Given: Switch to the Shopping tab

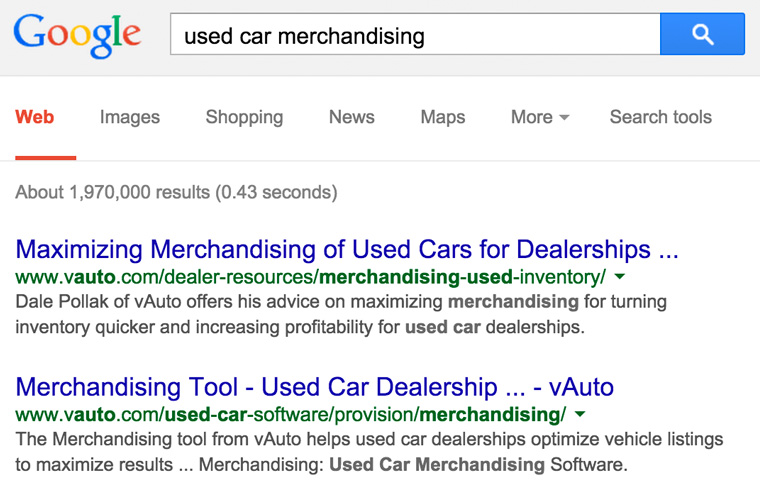Looking at the screenshot, I should (x=244, y=117).
